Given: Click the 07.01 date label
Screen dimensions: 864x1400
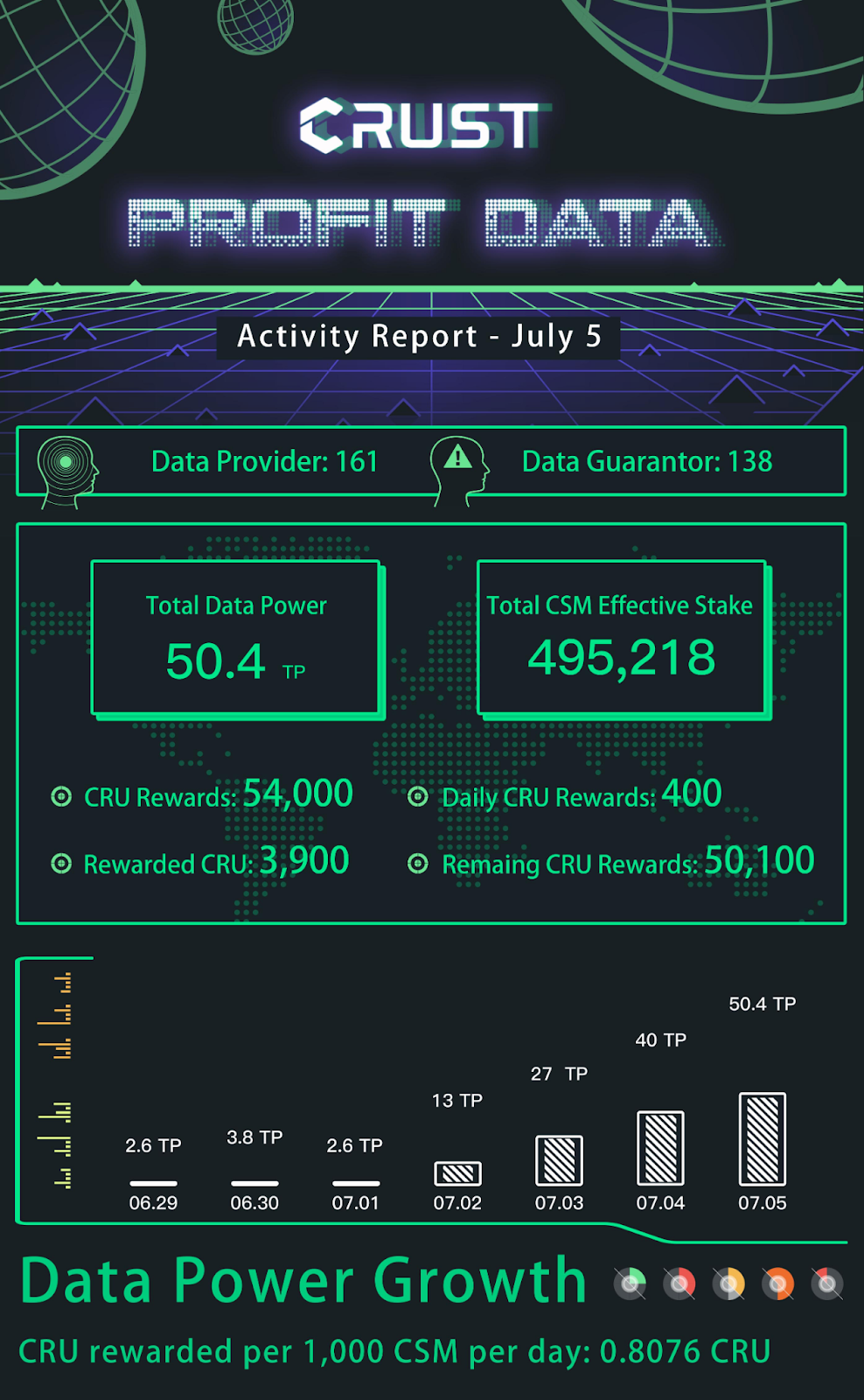Looking at the screenshot, I should click(356, 1203).
